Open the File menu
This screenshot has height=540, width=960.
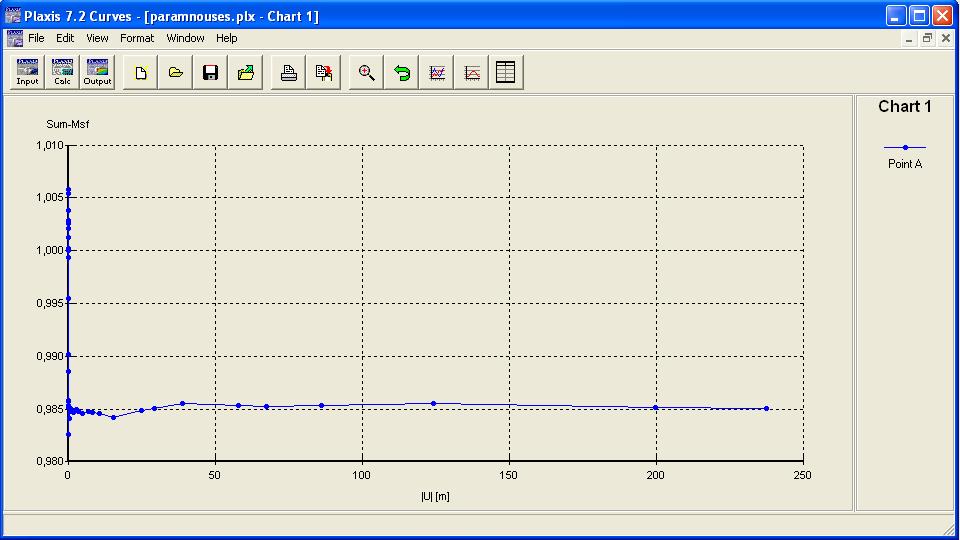[36, 38]
